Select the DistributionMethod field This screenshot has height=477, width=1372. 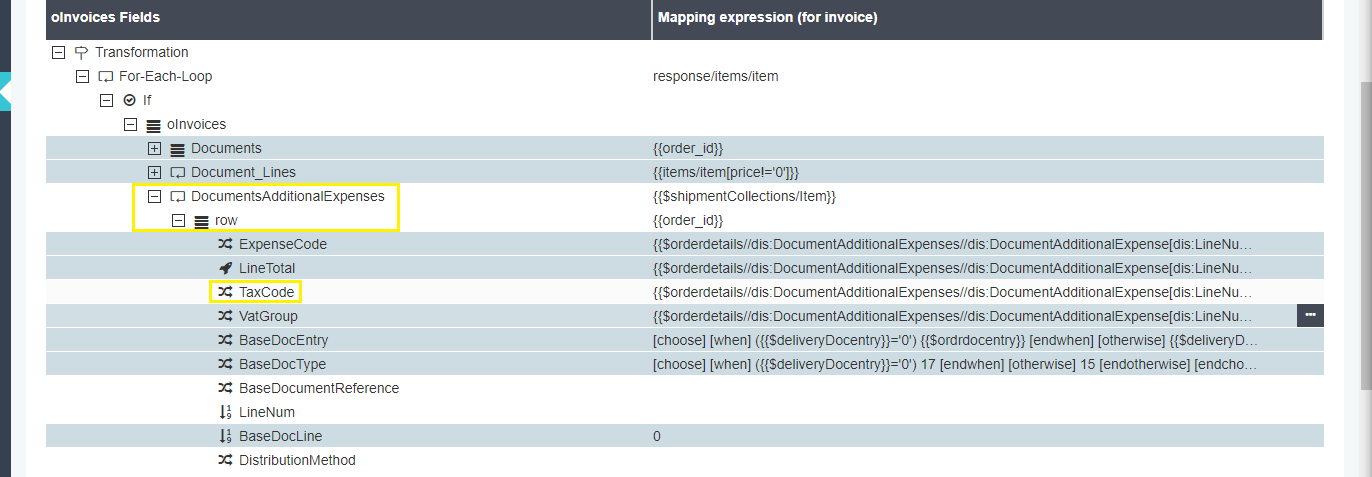296,460
